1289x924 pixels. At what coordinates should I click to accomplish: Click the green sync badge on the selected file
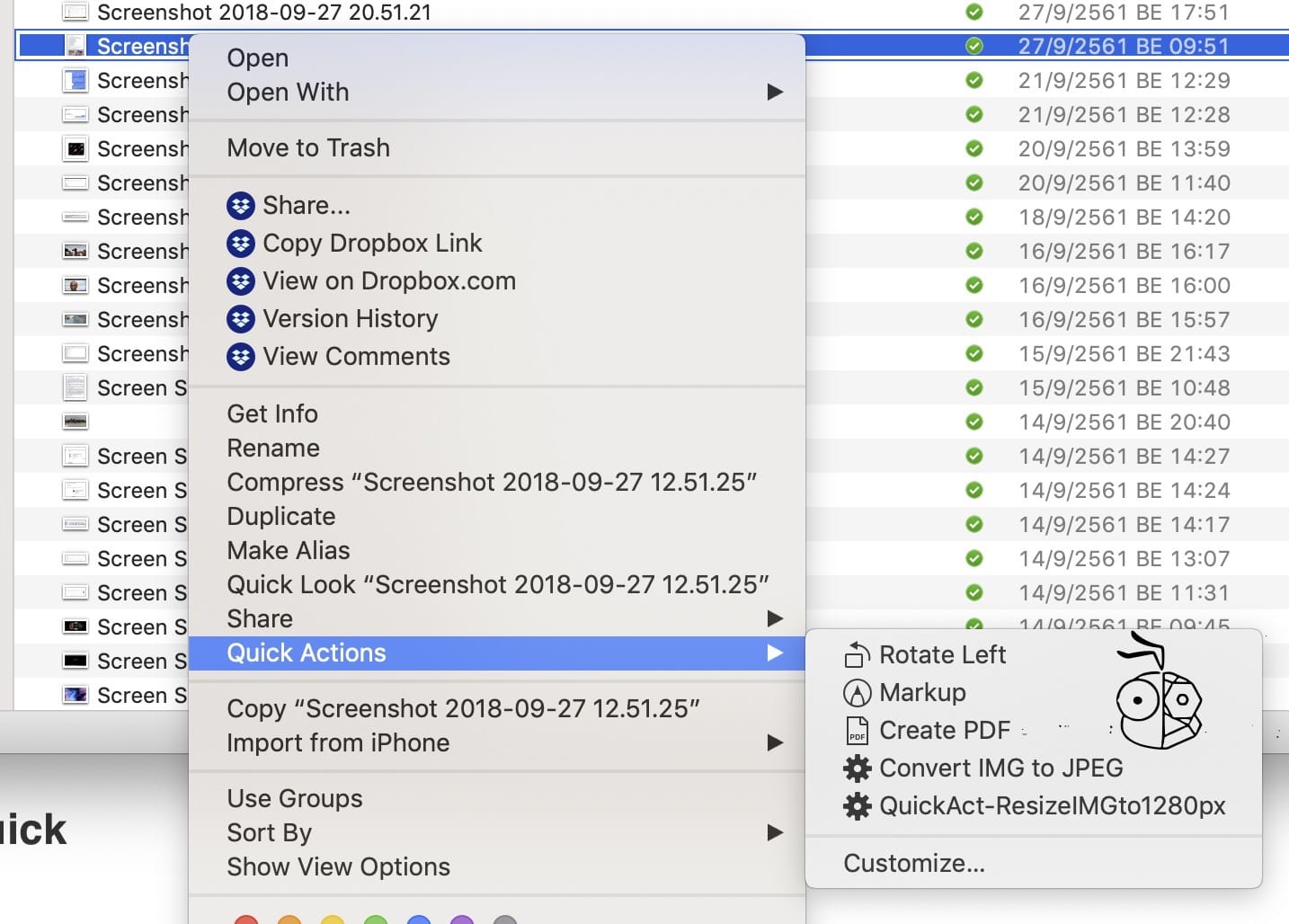[x=974, y=46]
